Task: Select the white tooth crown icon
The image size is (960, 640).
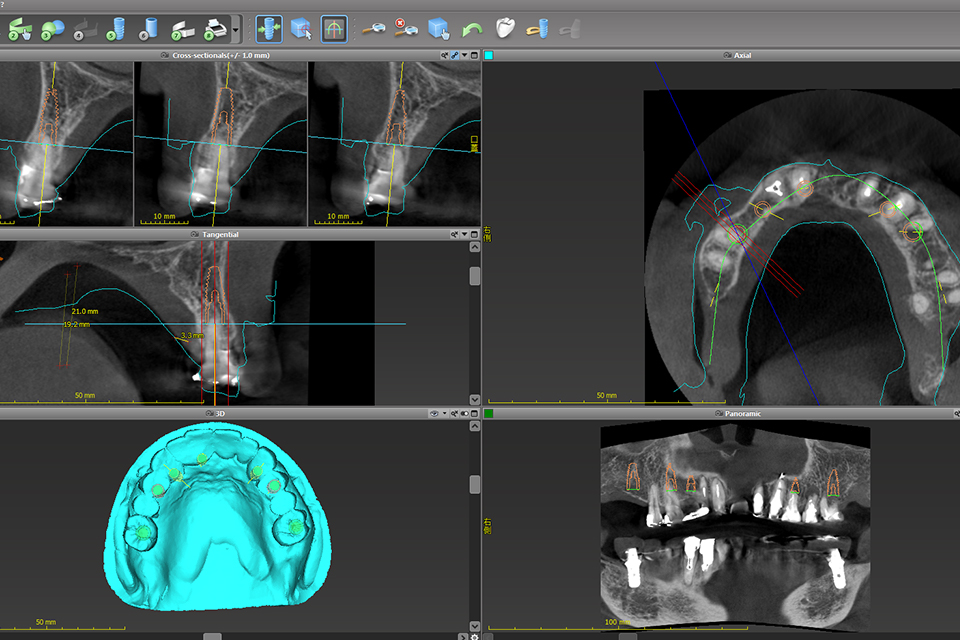Action: (x=506, y=28)
